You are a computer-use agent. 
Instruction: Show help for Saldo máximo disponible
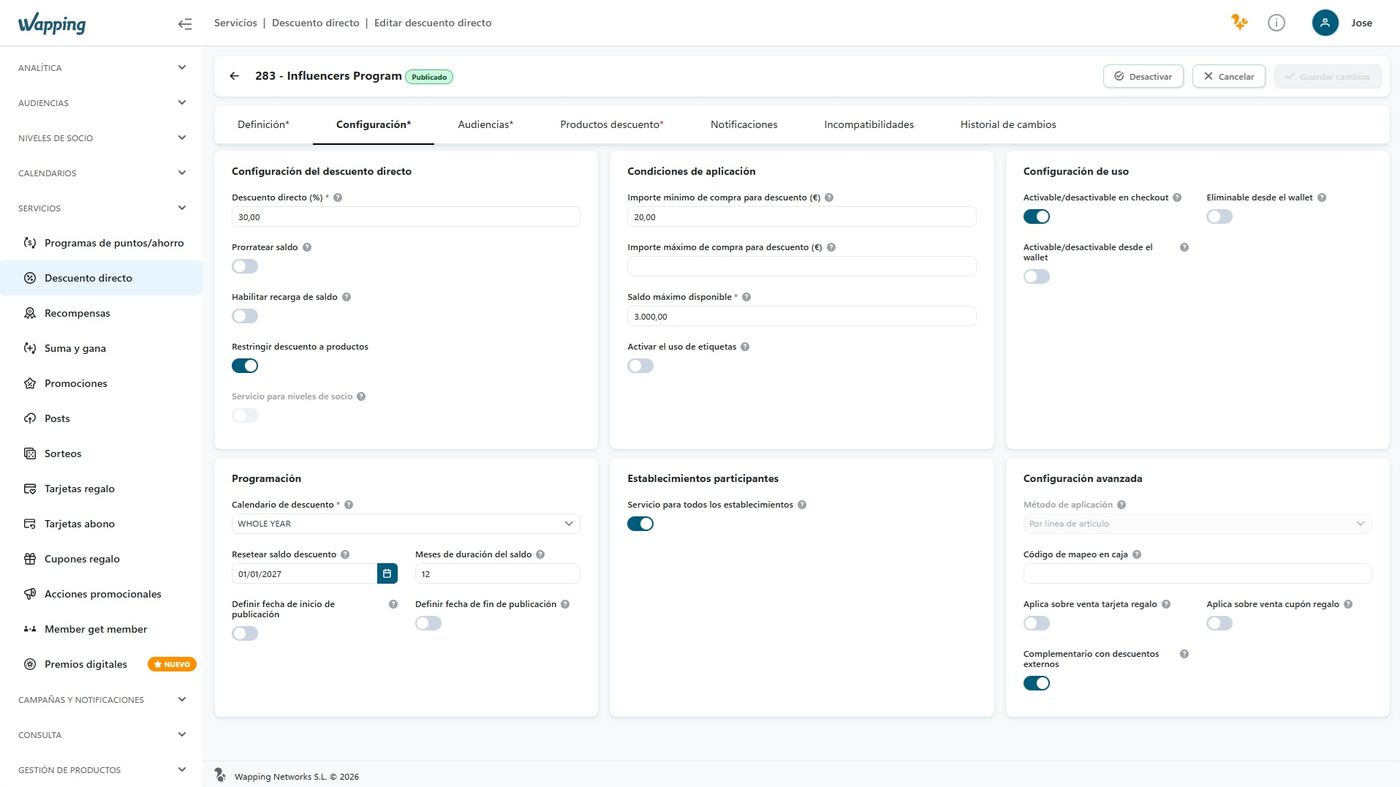[x=746, y=297]
